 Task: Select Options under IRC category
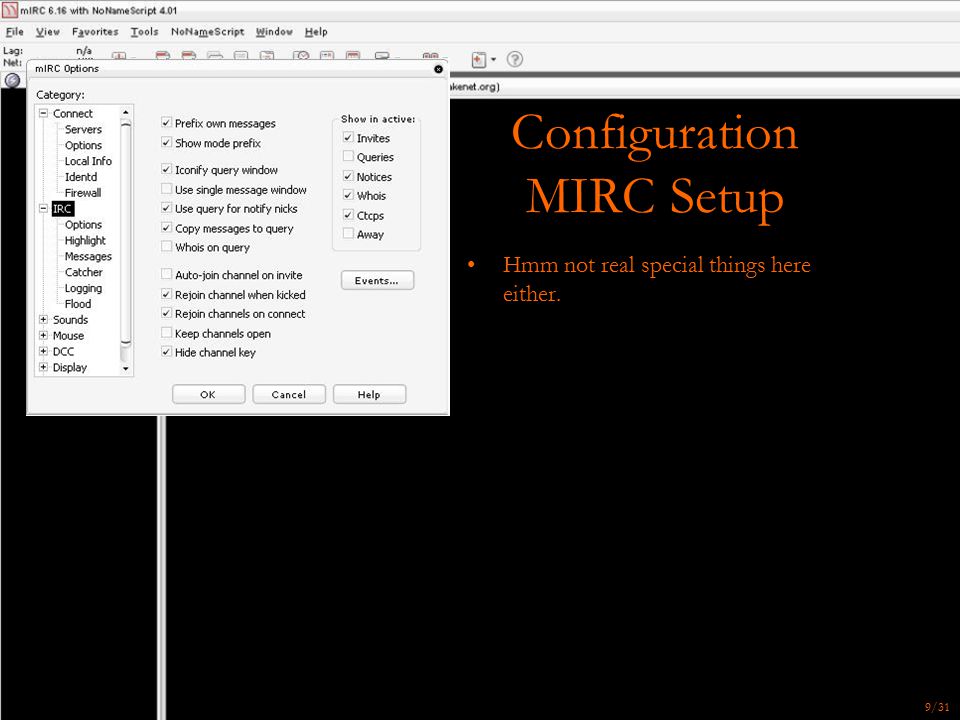pos(83,225)
